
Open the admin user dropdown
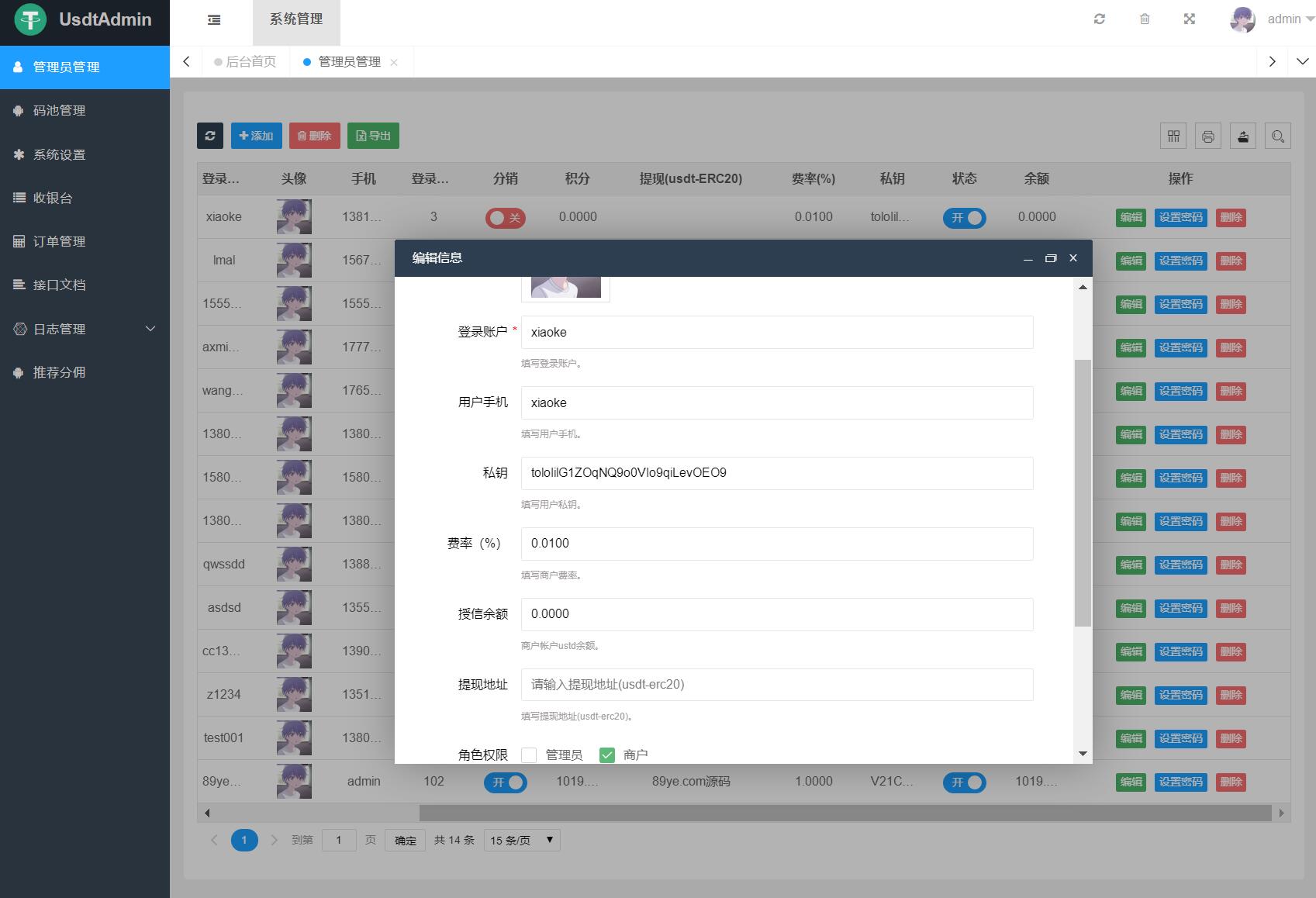[1290, 19]
